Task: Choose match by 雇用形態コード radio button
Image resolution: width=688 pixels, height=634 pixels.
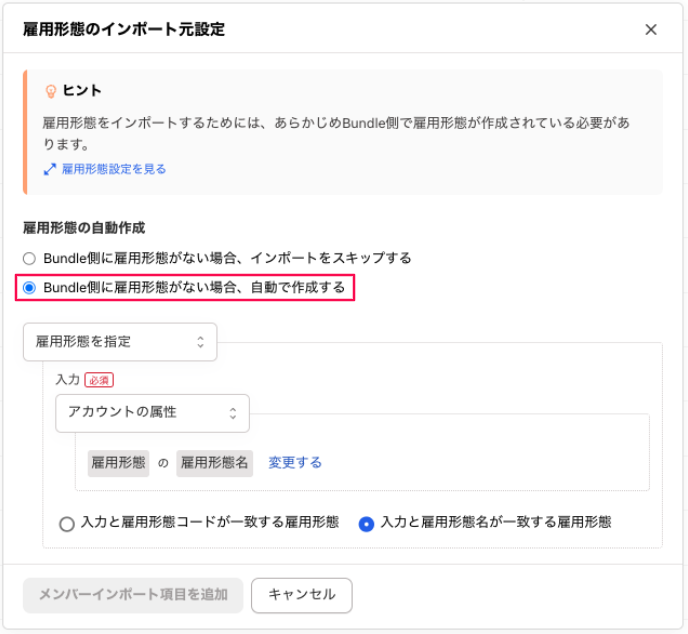Action: (67, 523)
